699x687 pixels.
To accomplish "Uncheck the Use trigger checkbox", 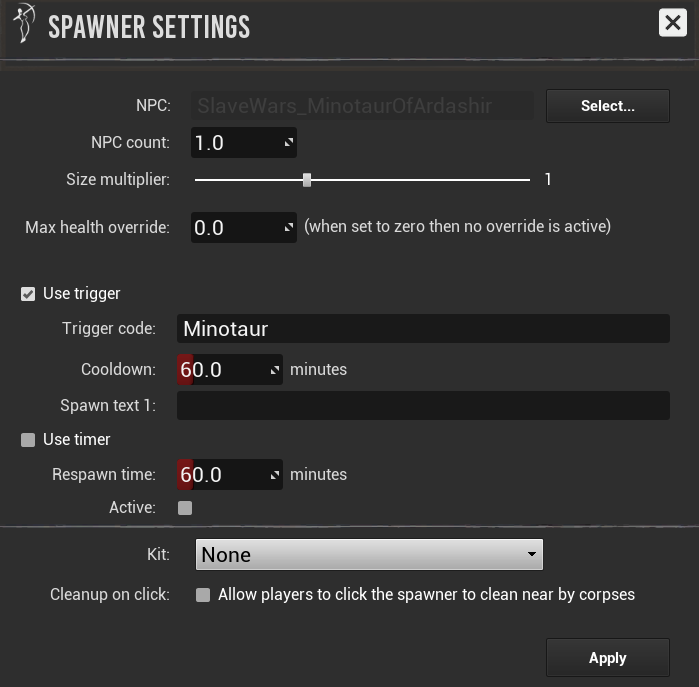I will (28, 294).
